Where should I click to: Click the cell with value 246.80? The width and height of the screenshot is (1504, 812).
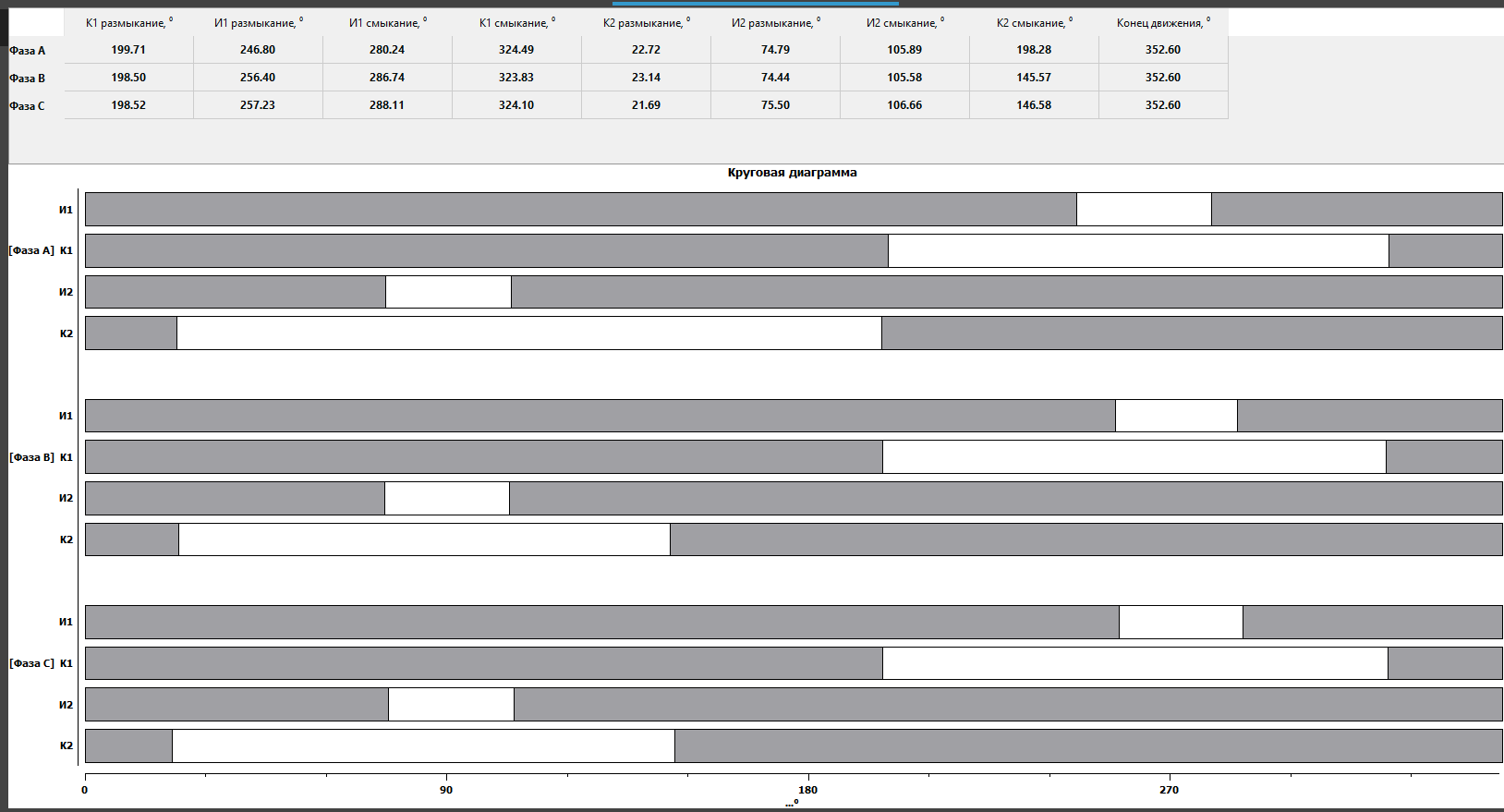[x=258, y=50]
